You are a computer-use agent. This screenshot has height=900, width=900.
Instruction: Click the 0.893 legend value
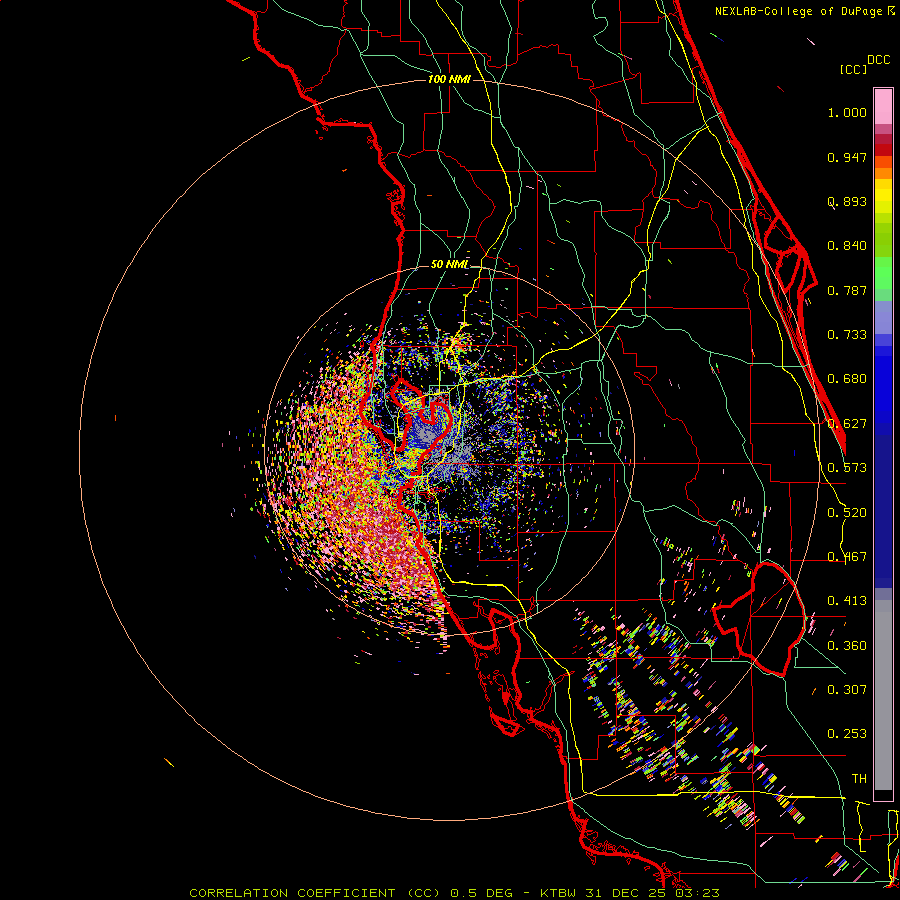[847, 201]
